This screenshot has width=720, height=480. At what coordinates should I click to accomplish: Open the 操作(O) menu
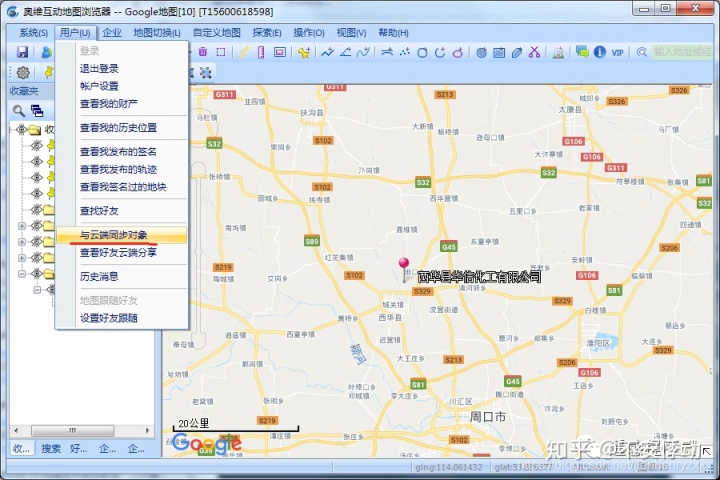point(309,33)
